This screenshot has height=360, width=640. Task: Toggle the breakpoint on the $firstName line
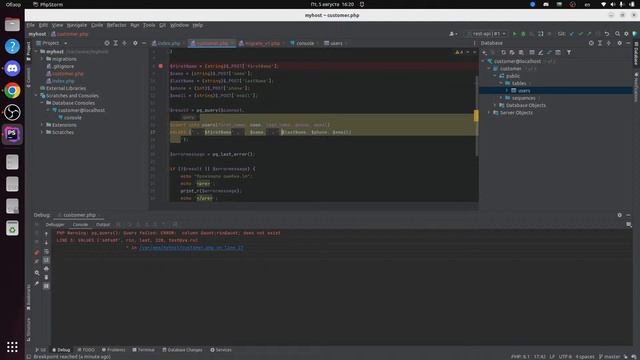click(161, 66)
